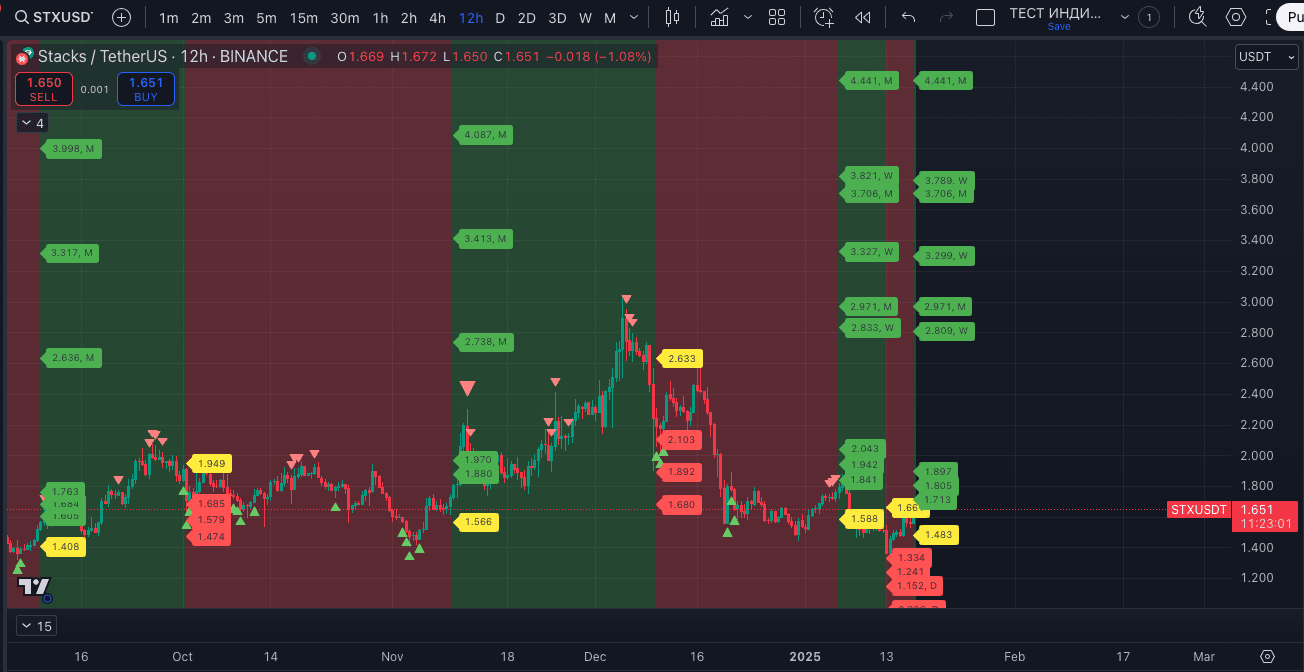1304x672 pixels.
Task: Open the STXUSD symbol search
Action: [x=55, y=17]
